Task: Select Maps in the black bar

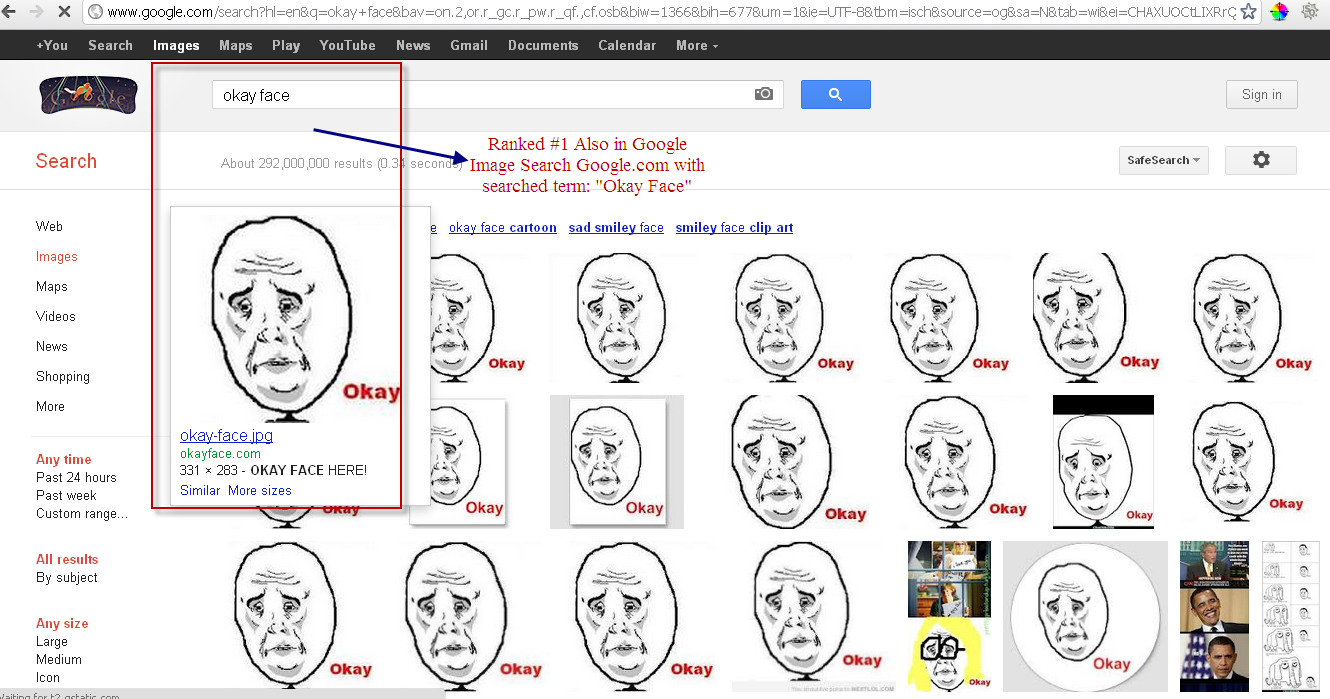Action: (236, 45)
